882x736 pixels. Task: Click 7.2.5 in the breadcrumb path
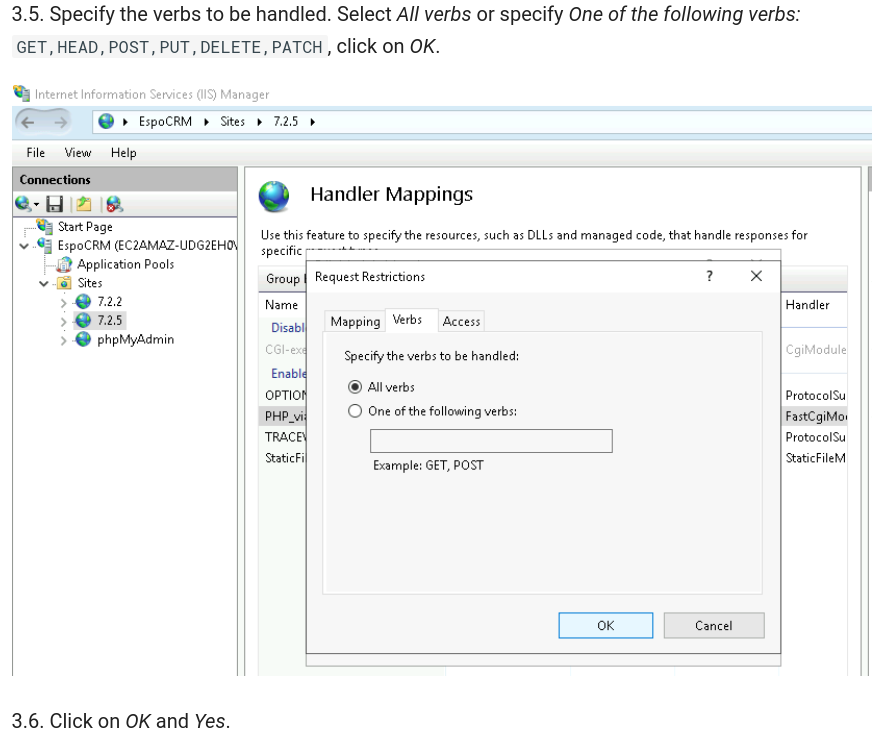(286, 122)
